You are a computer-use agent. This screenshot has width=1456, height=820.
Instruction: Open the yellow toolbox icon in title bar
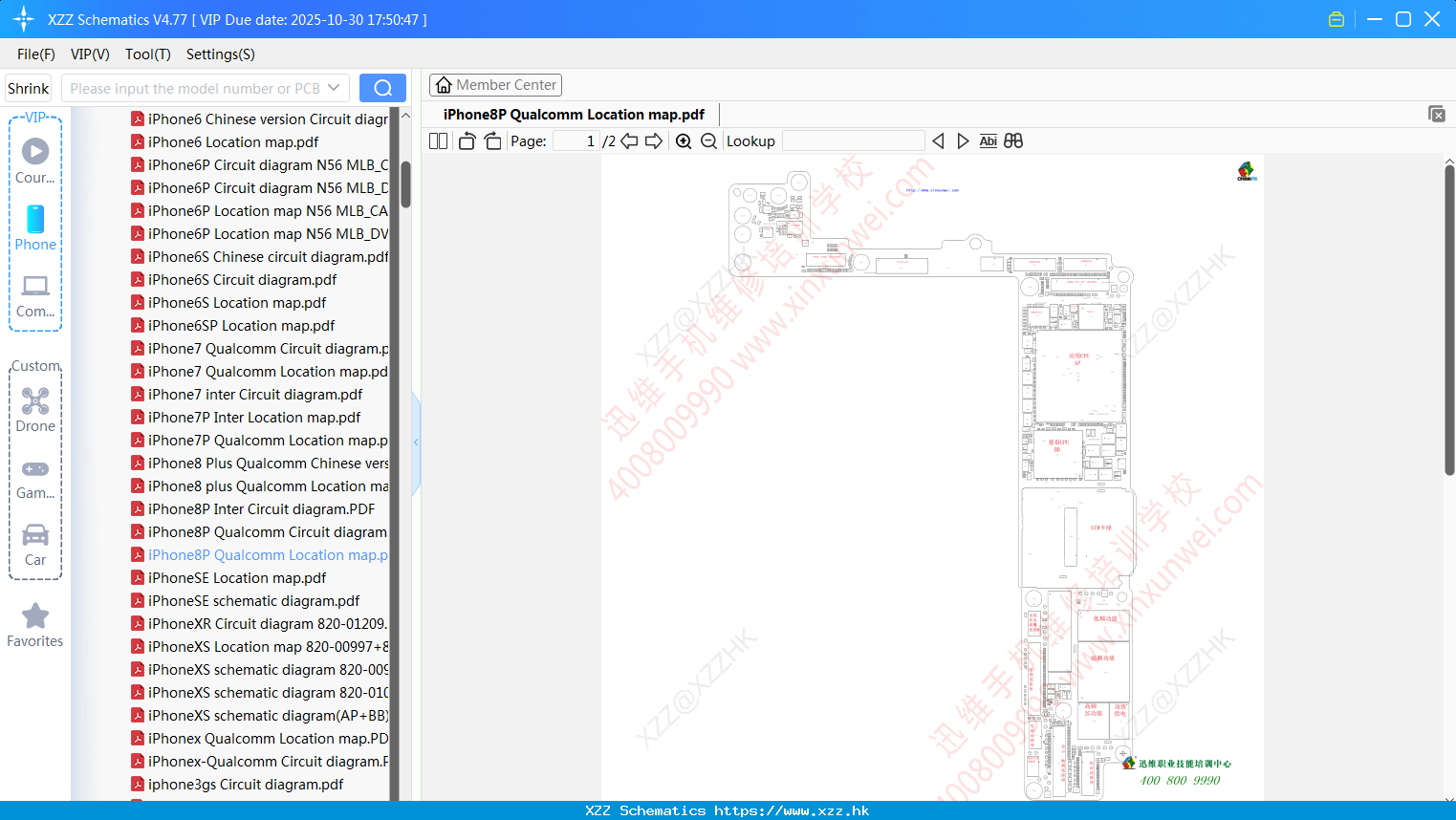(1336, 19)
